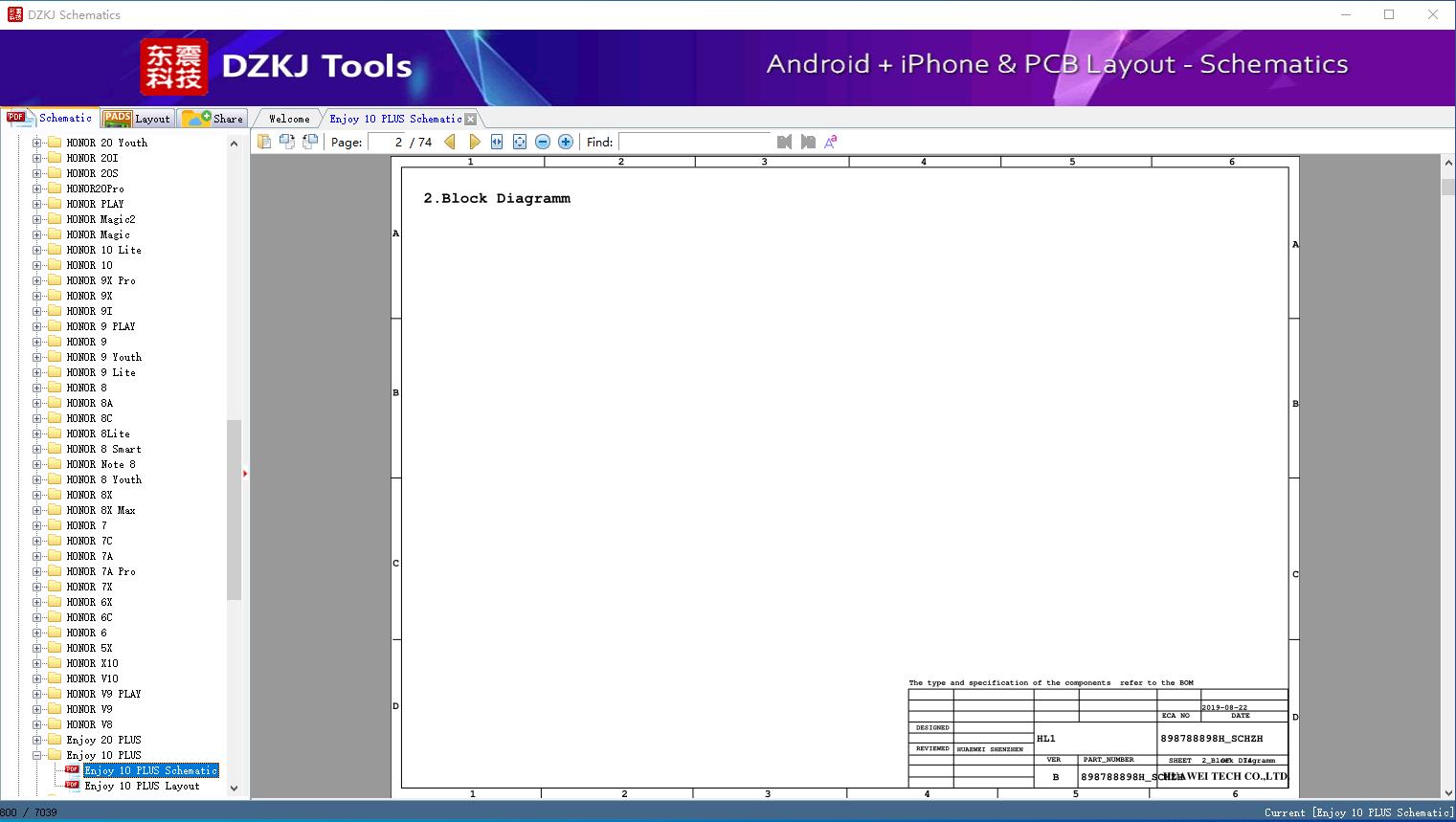Click the PDF icon for Enjoy 10 PLUS Schematic
The height and width of the screenshot is (822, 1456).
[72, 770]
